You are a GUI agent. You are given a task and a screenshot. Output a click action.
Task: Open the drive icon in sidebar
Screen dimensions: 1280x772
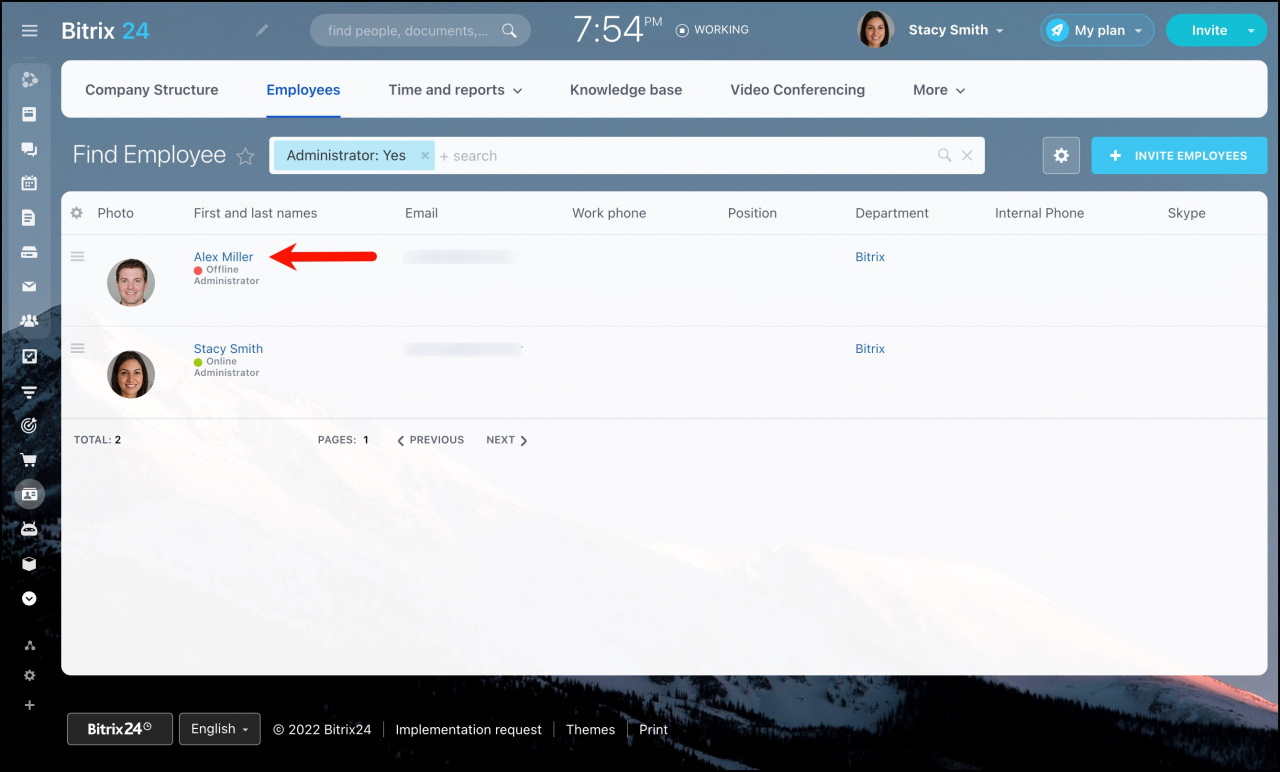click(x=29, y=252)
